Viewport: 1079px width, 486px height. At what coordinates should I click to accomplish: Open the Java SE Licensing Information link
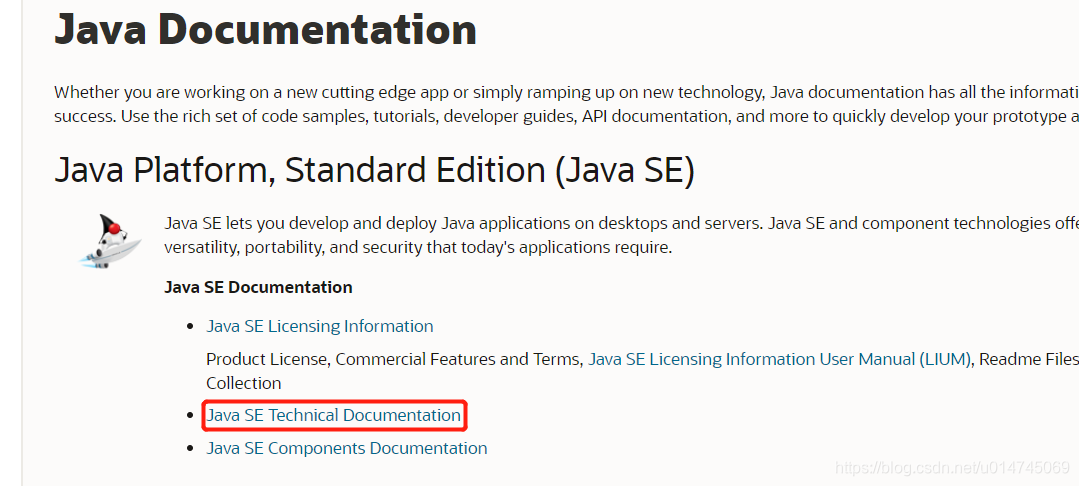click(x=319, y=326)
